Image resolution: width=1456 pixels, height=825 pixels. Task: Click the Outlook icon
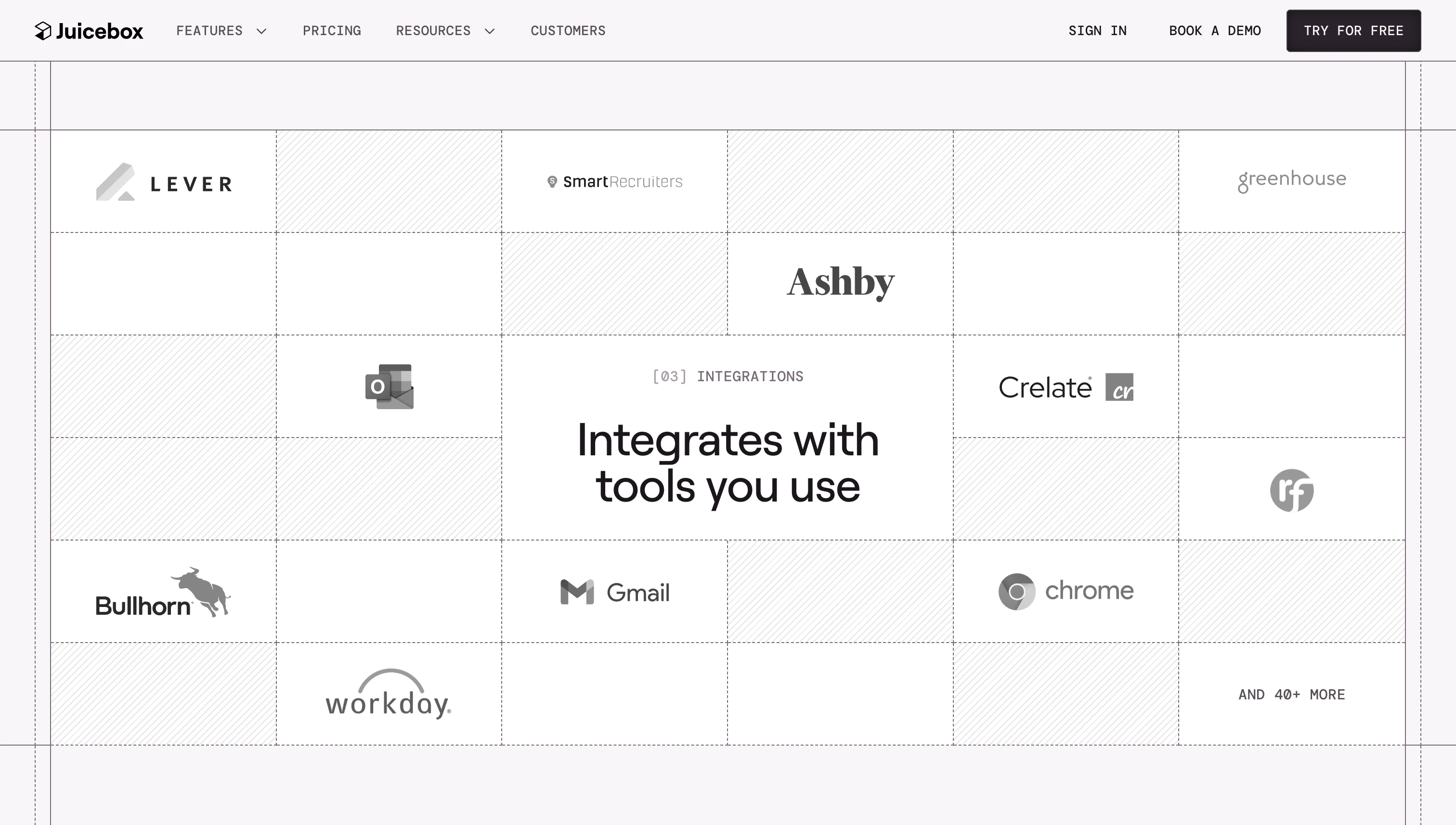click(x=390, y=387)
